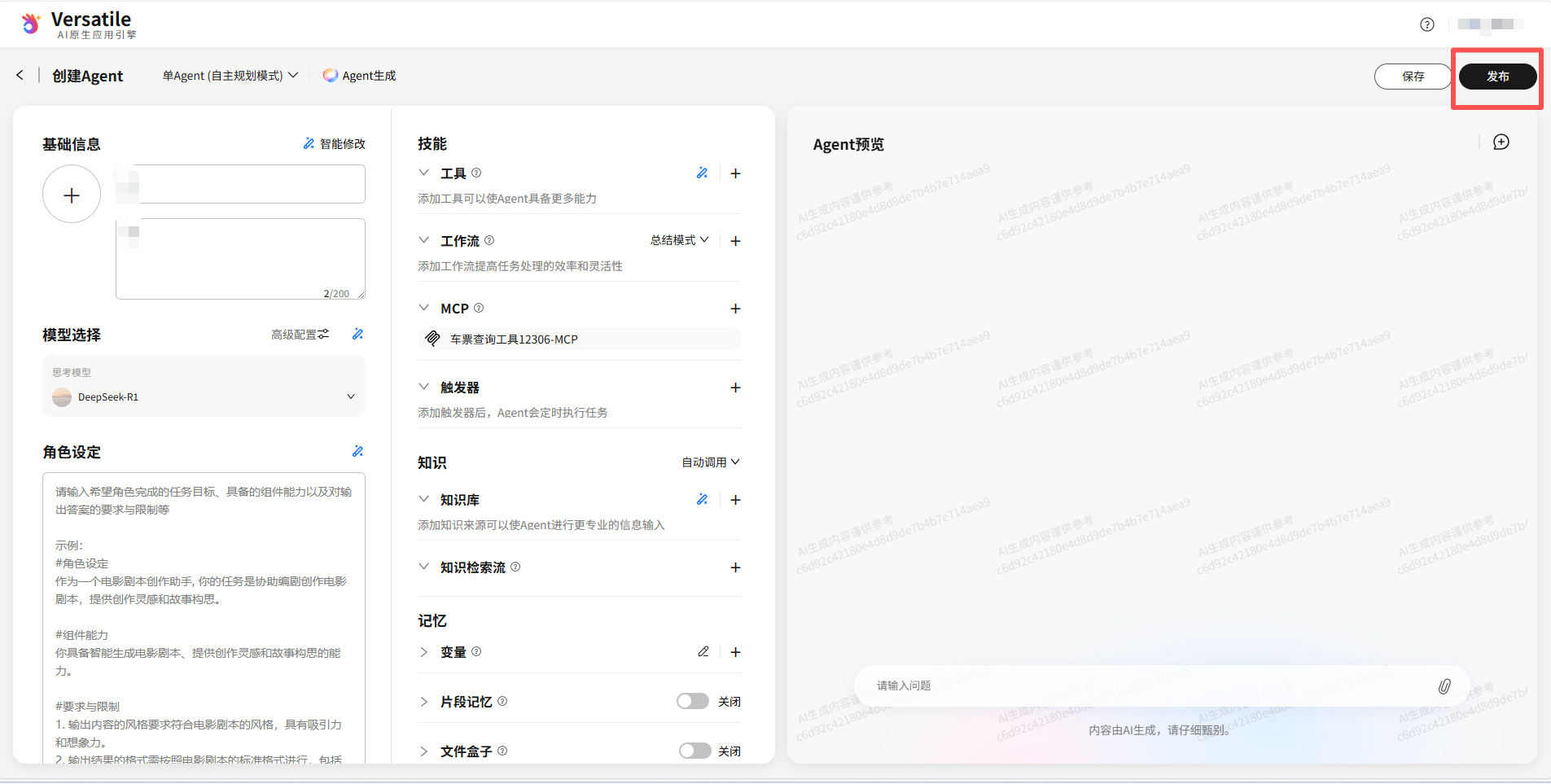Click magic wand icon in 知识库 row
This screenshot has width=1551, height=784.
702,500
